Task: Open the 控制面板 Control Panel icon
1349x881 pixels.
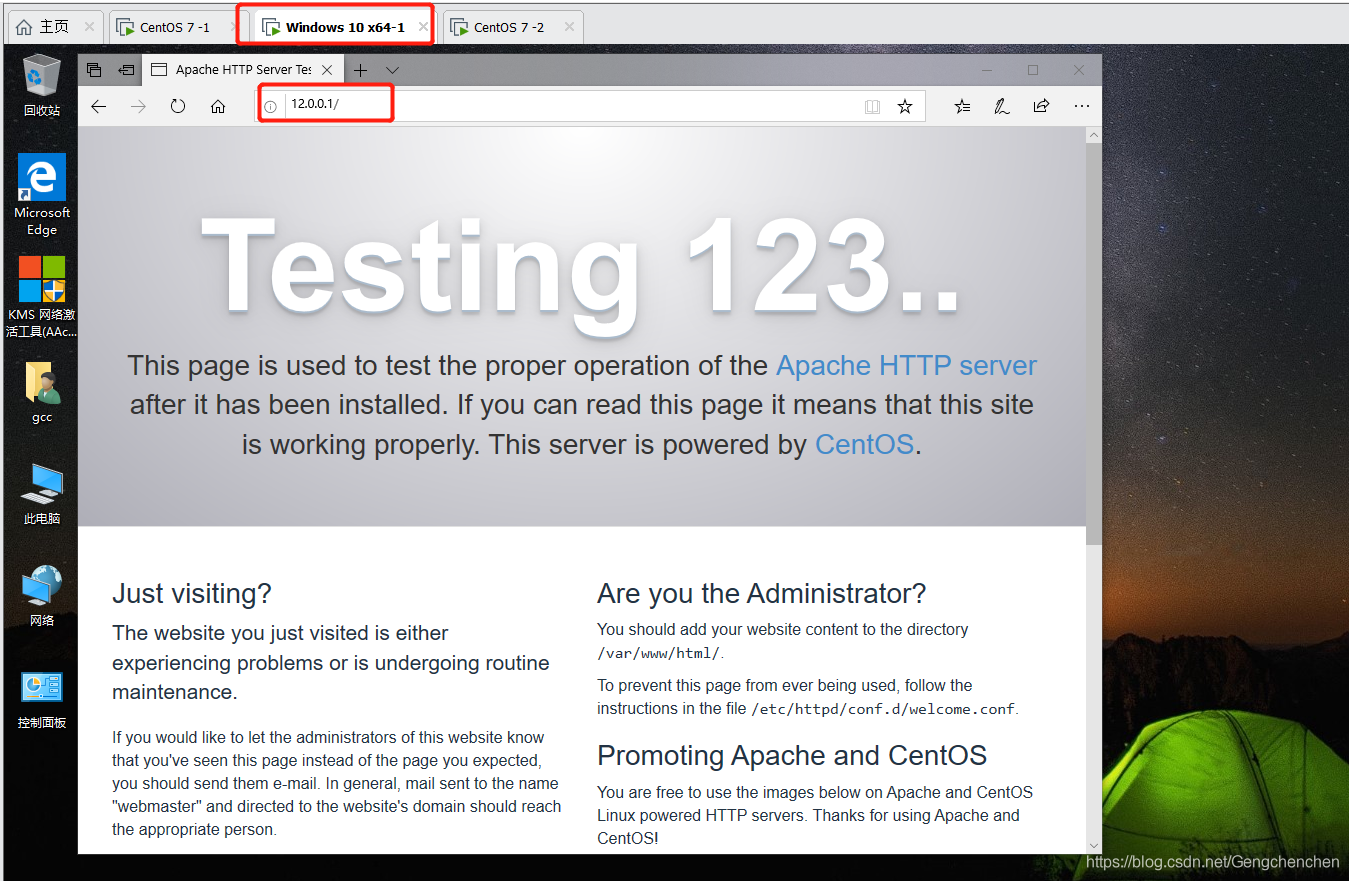Action: click(x=42, y=699)
